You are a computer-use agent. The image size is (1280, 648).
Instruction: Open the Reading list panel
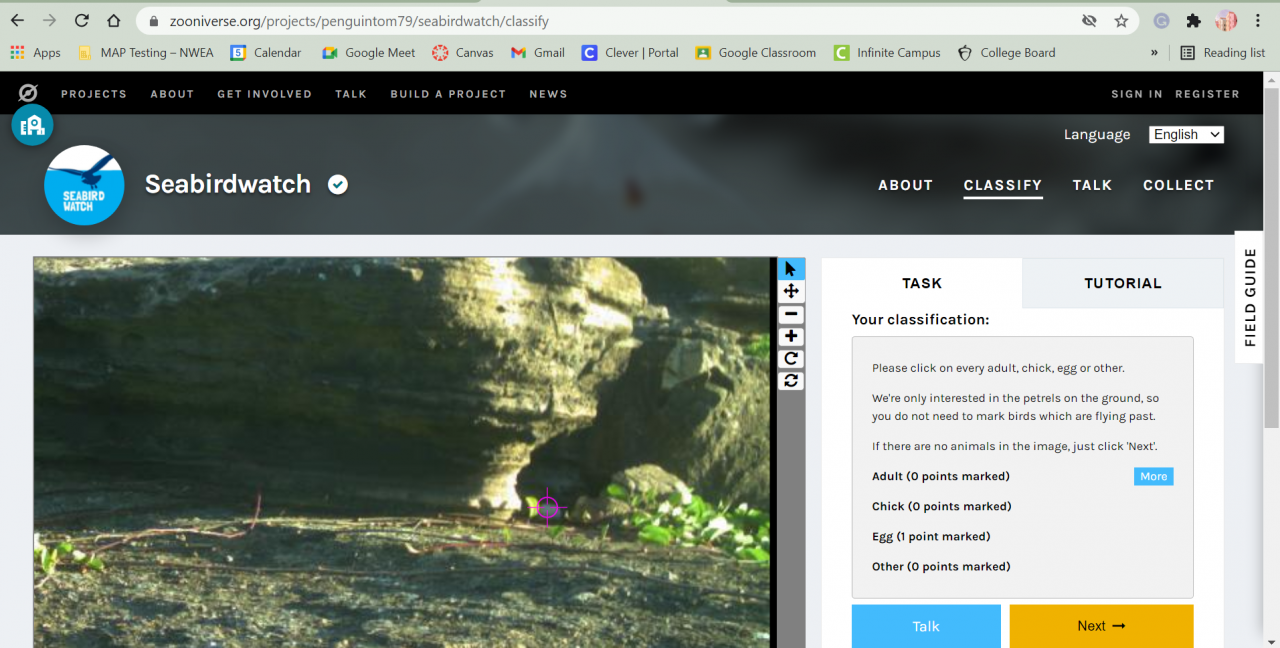1223,53
